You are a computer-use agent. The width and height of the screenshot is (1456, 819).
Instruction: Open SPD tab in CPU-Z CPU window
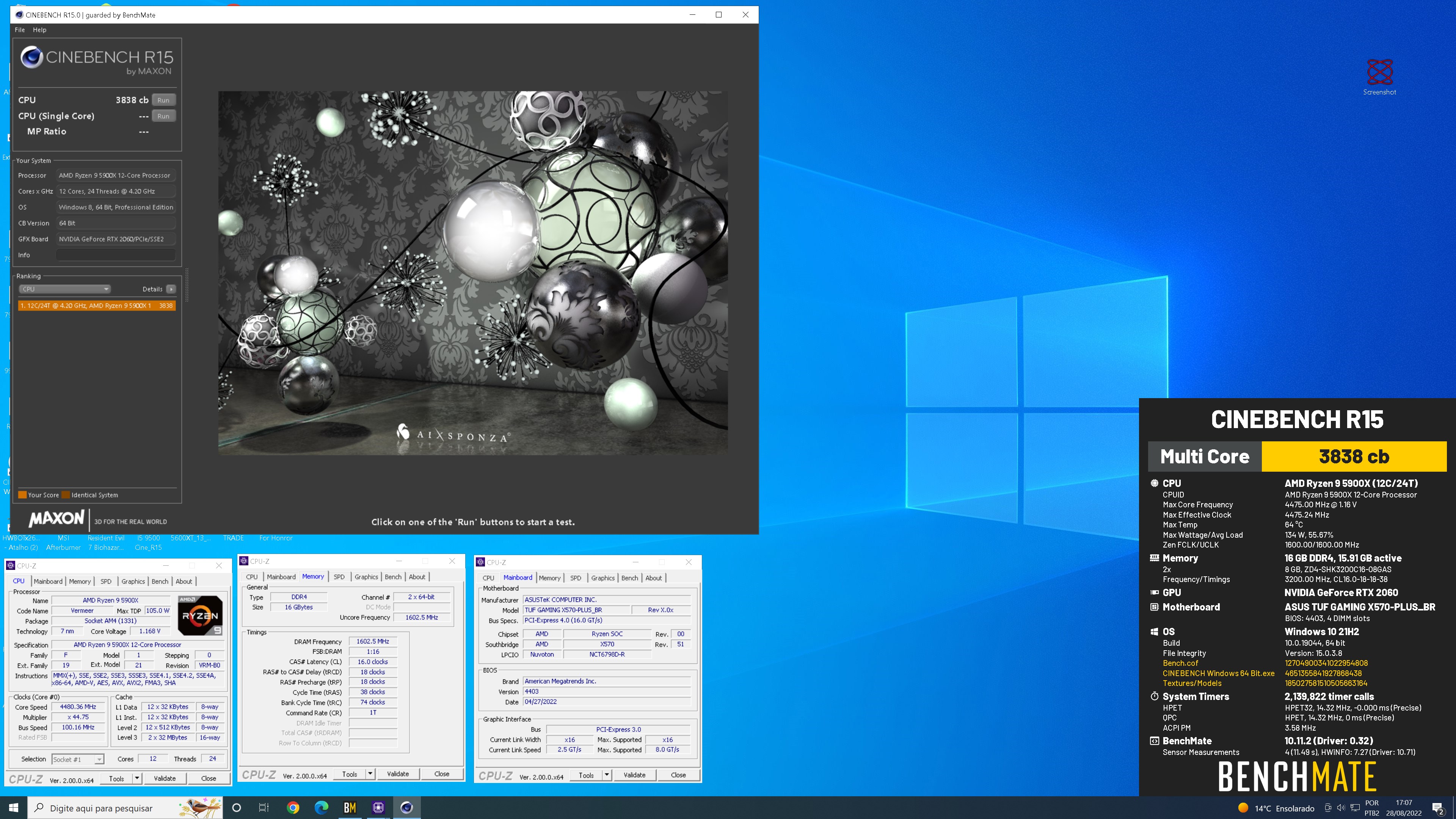(106, 581)
